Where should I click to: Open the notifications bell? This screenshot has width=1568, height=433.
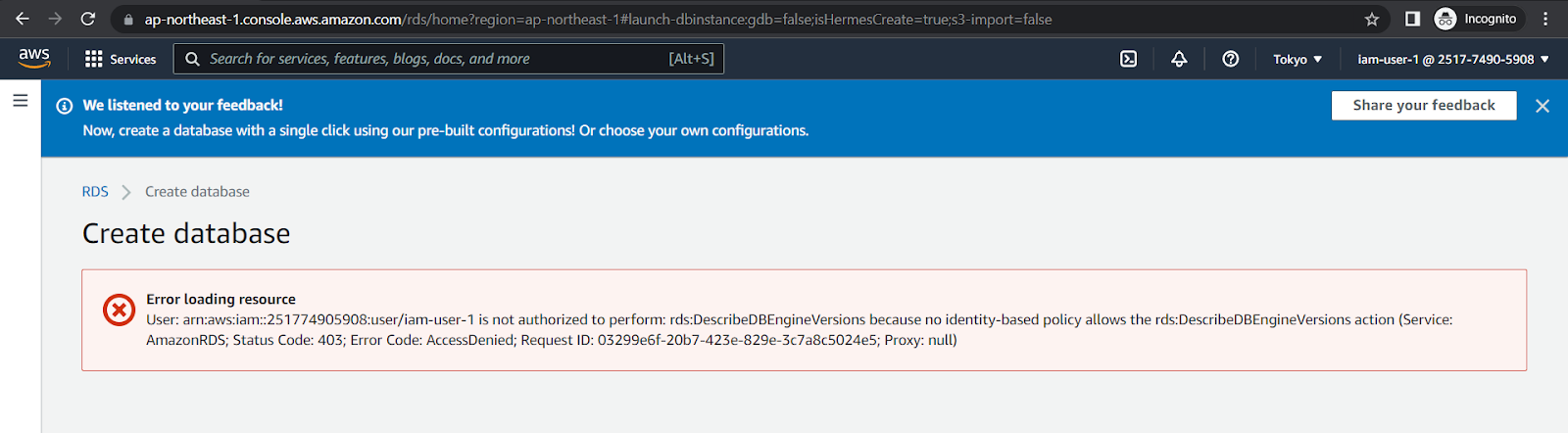(x=1179, y=59)
